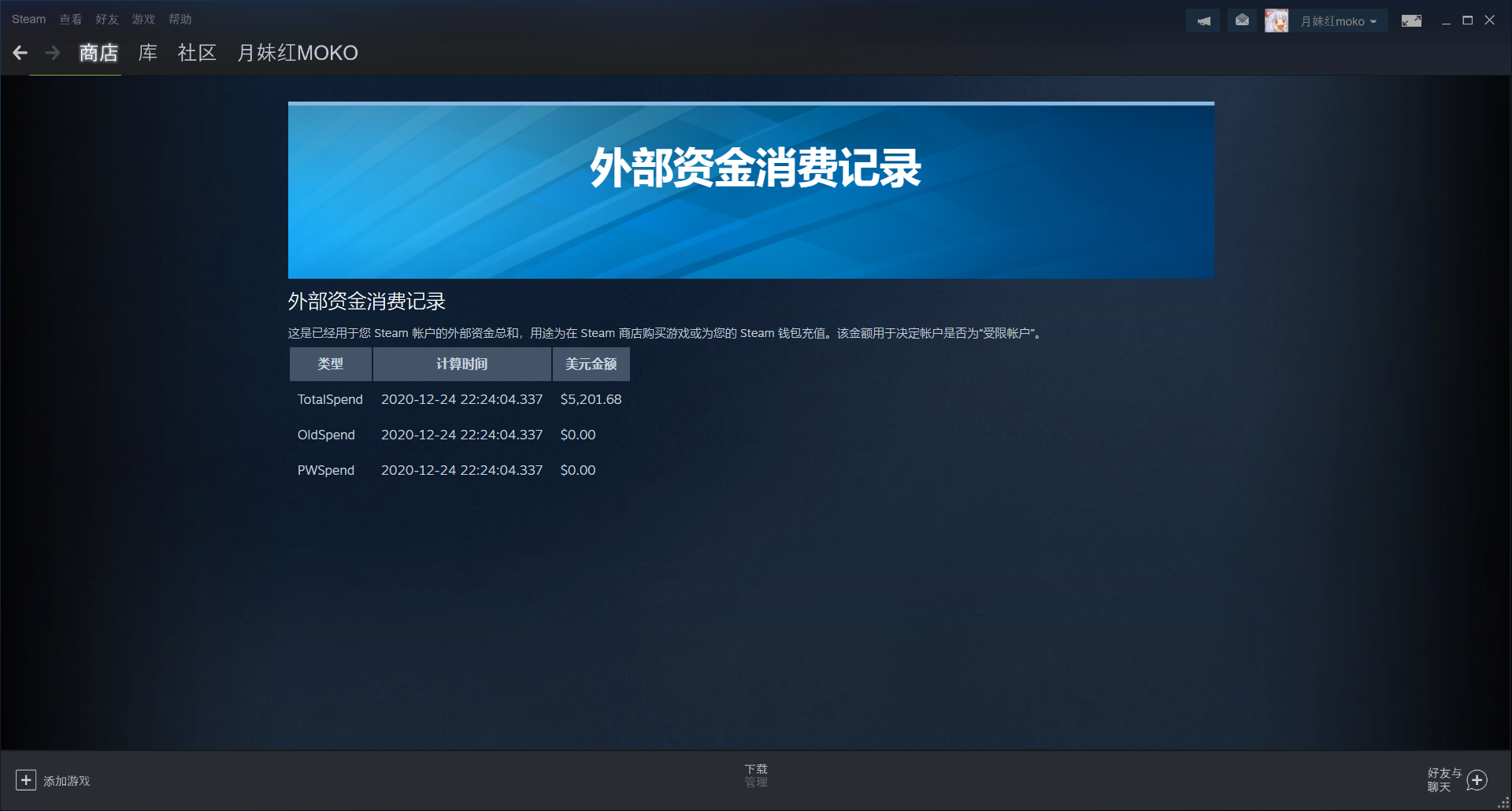The image size is (1512, 811).
Task: Switch to the 社区 tab
Action: pyautogui.click(x=197, y=53)
